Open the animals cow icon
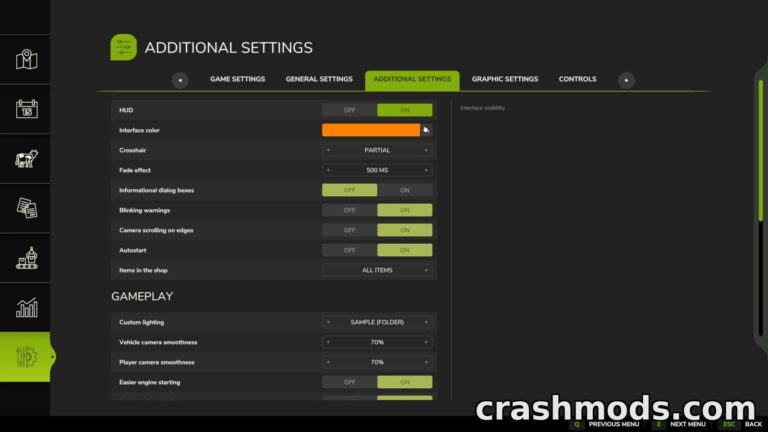The image size is (768, 432). click(x=26, y=159)
